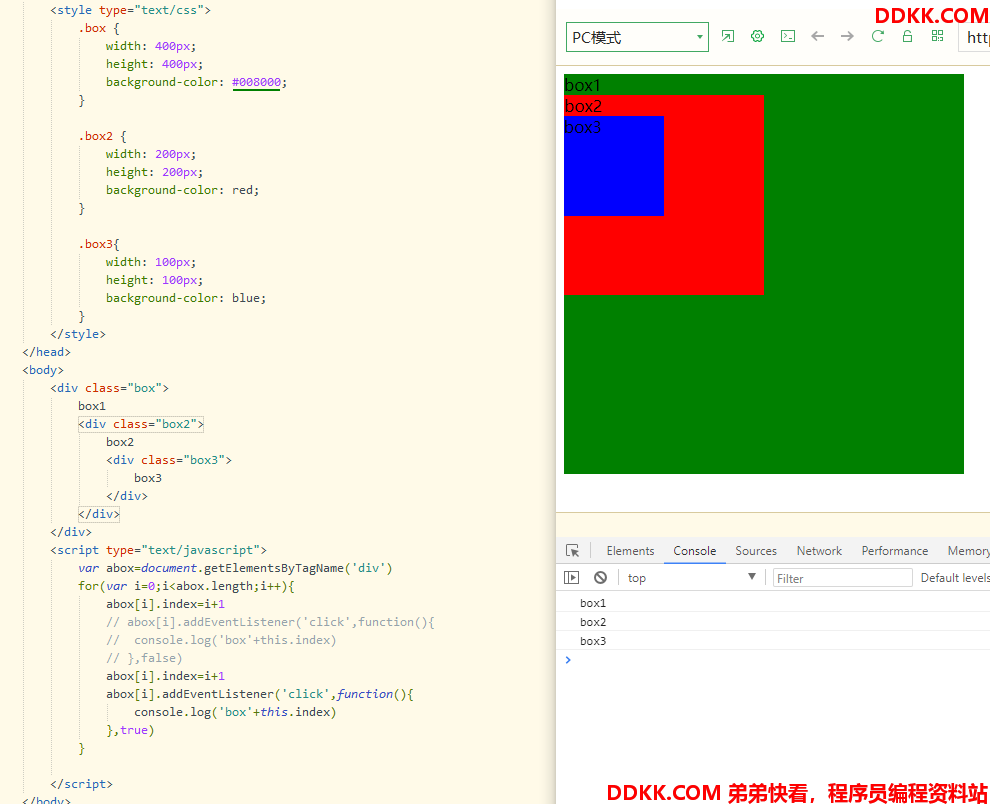Screen dimensions: 990x804
Task: Switch to the Sources tab
Action: click(x=756, y=551)
